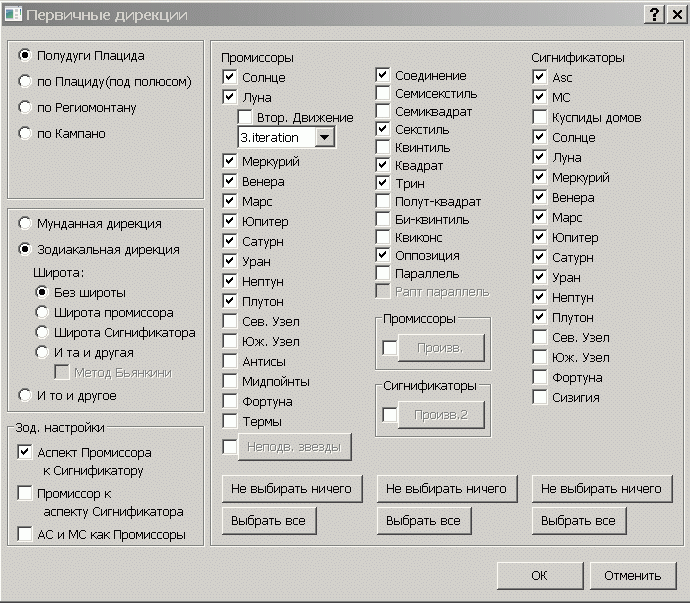Toggle checkbox beside Произв. button

point(389,348)
